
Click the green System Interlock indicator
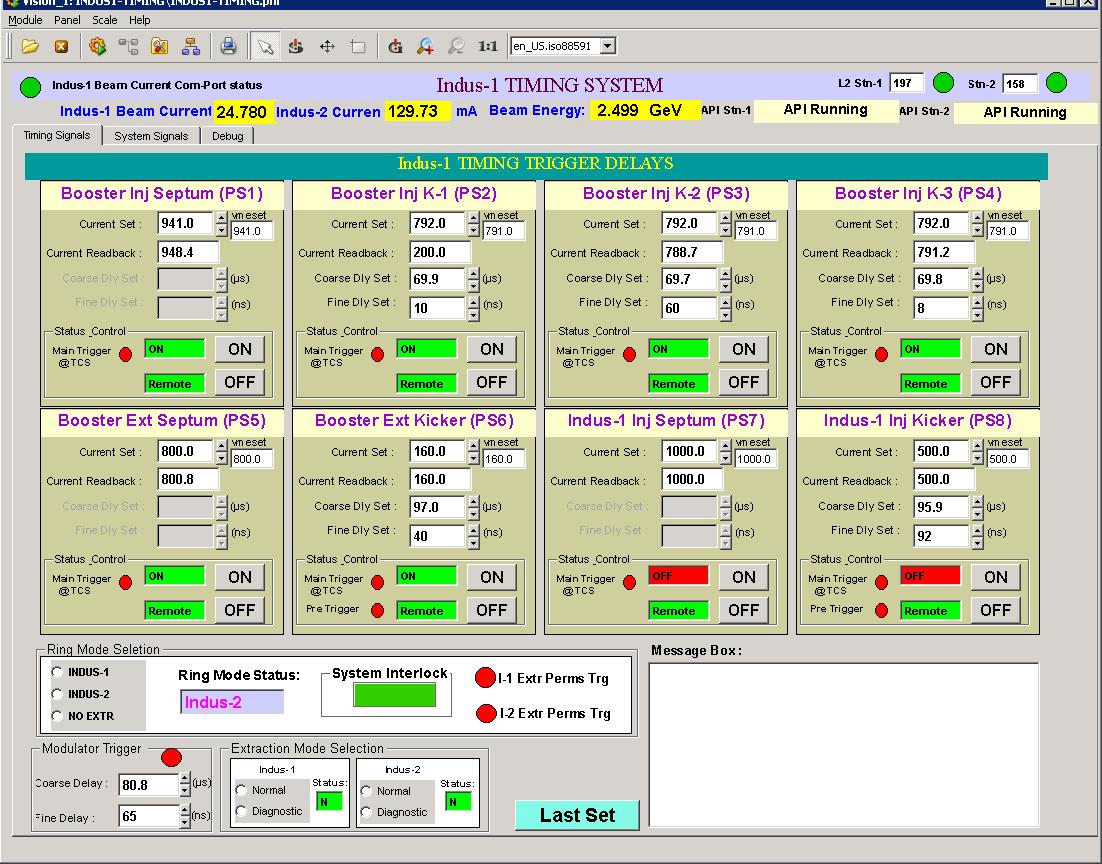point(393,695)
